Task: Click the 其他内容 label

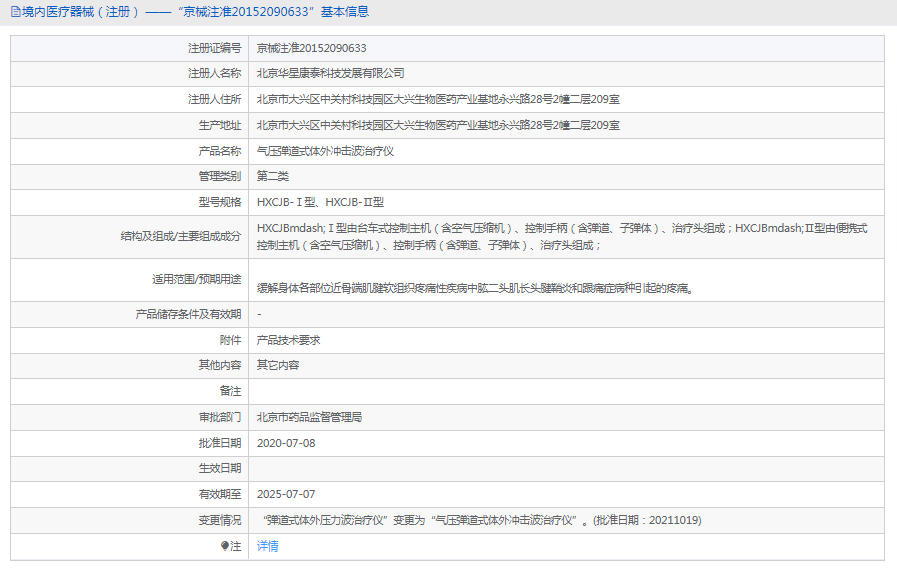Action: click(x=220, y=365)
